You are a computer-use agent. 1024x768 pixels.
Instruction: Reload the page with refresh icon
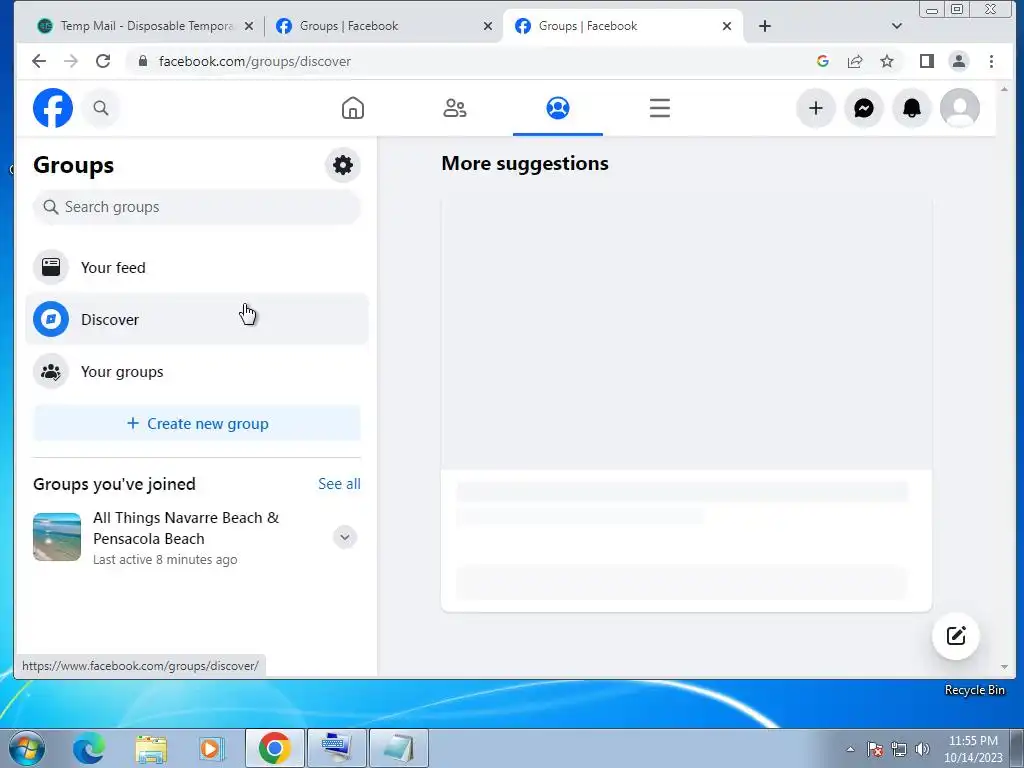click(103, 61)
